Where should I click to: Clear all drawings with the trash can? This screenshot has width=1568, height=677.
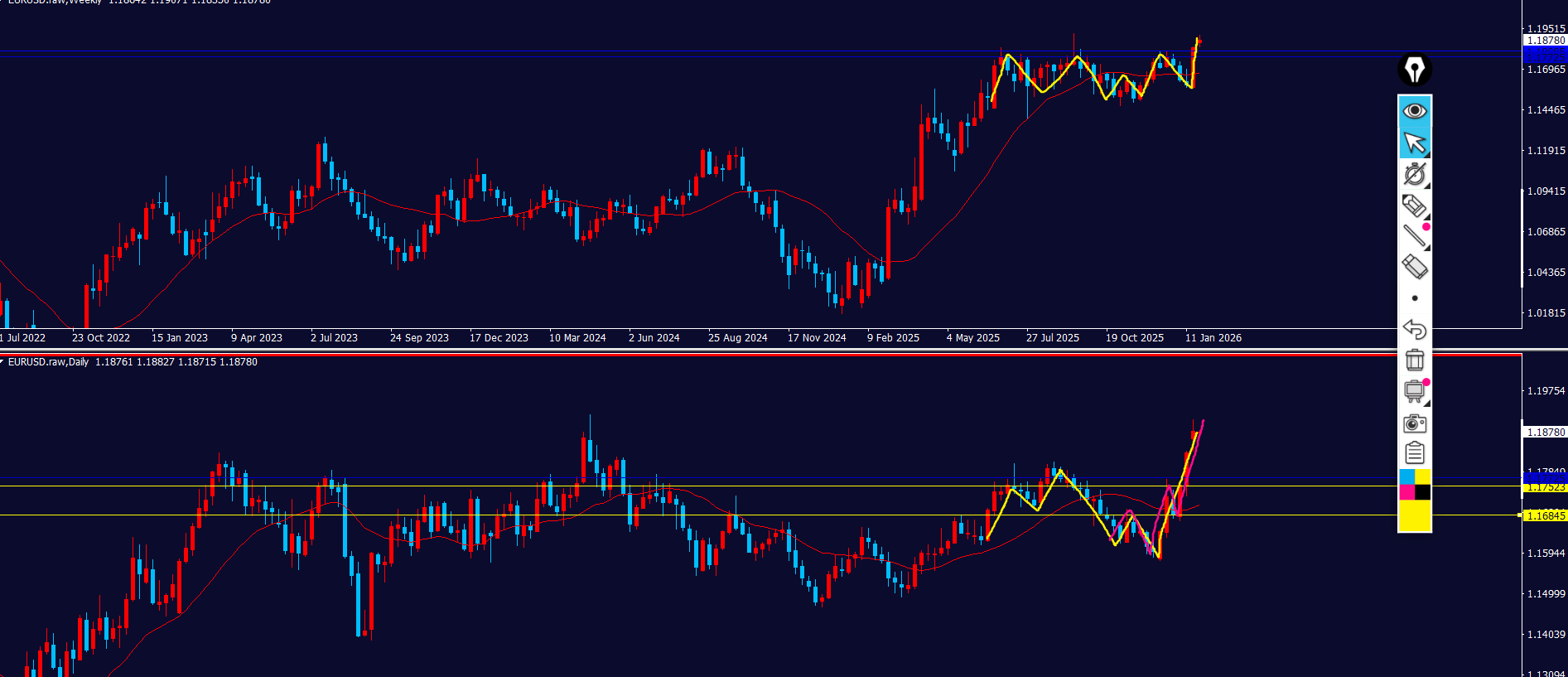click(1415, 360)
